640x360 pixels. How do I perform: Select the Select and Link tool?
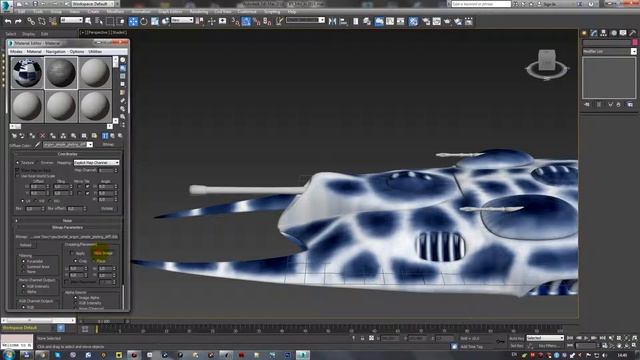31,21
